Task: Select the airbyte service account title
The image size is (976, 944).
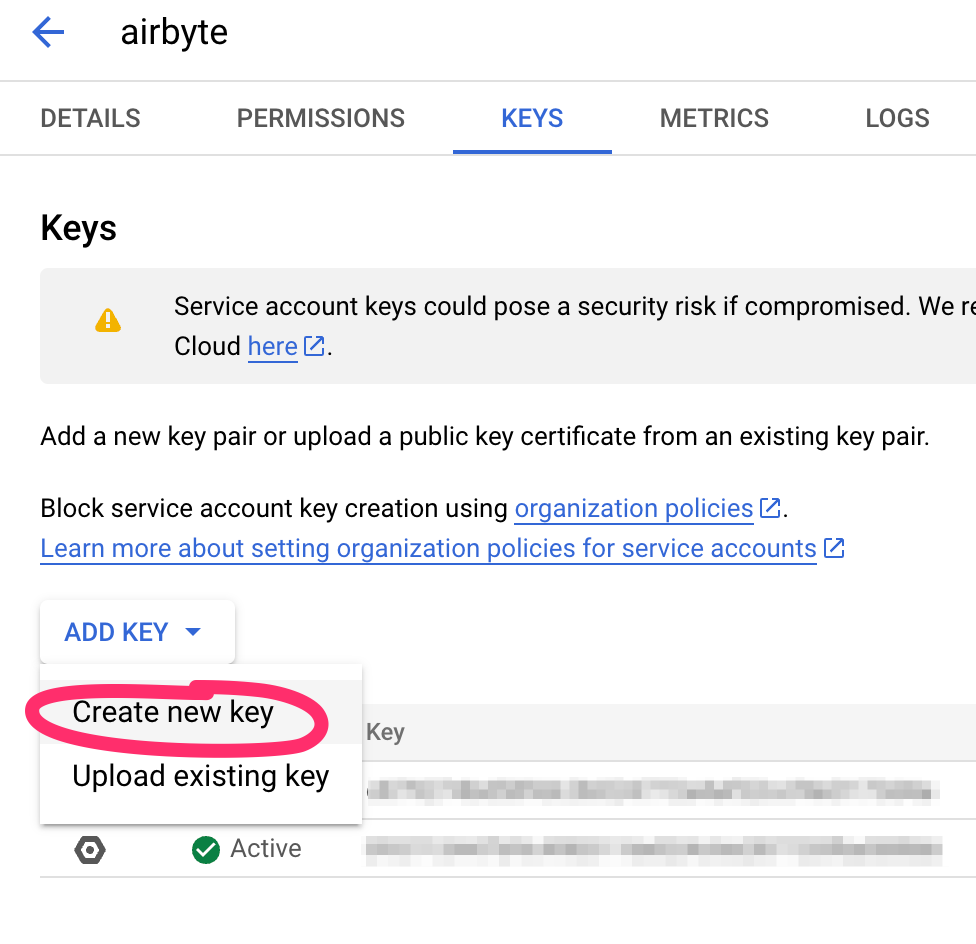Action: coord(174,31)
